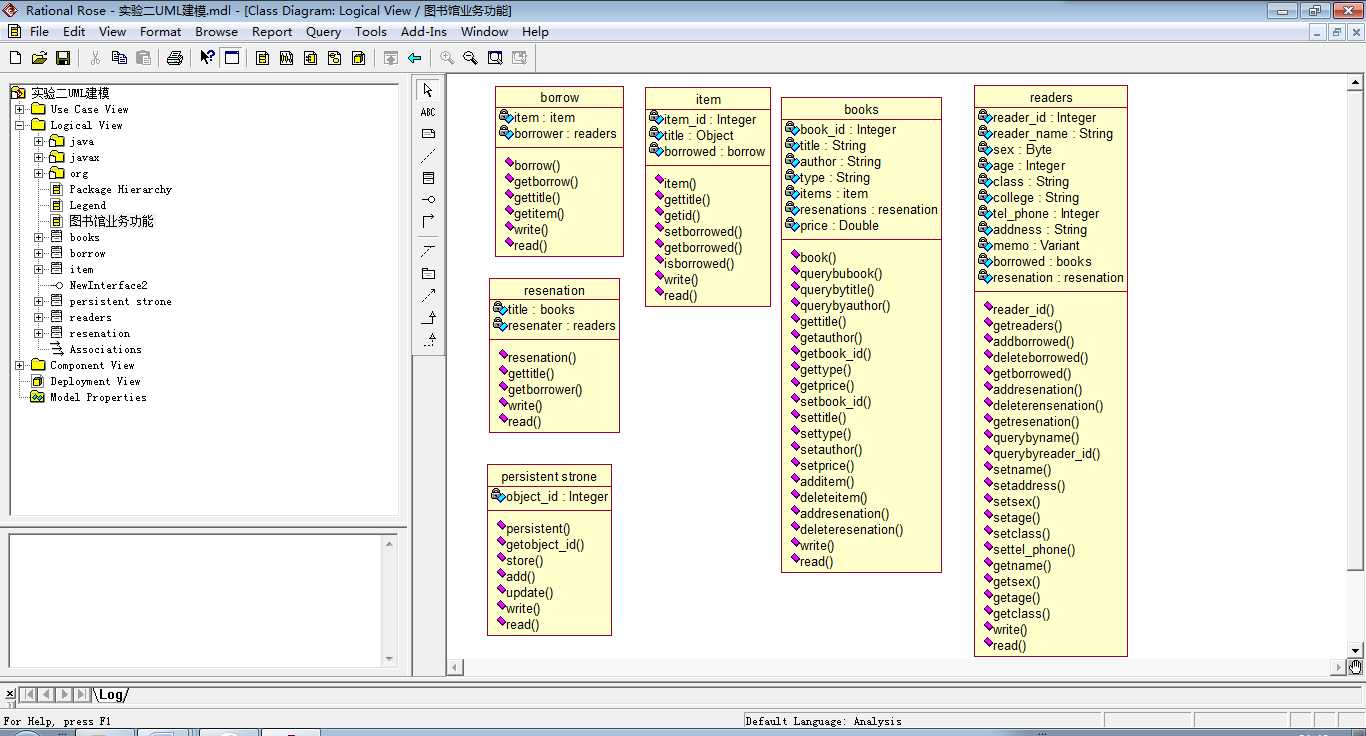1366x736 pixels.
Task: Select the Generalization tool in toolbox
Action: [428, 317]
